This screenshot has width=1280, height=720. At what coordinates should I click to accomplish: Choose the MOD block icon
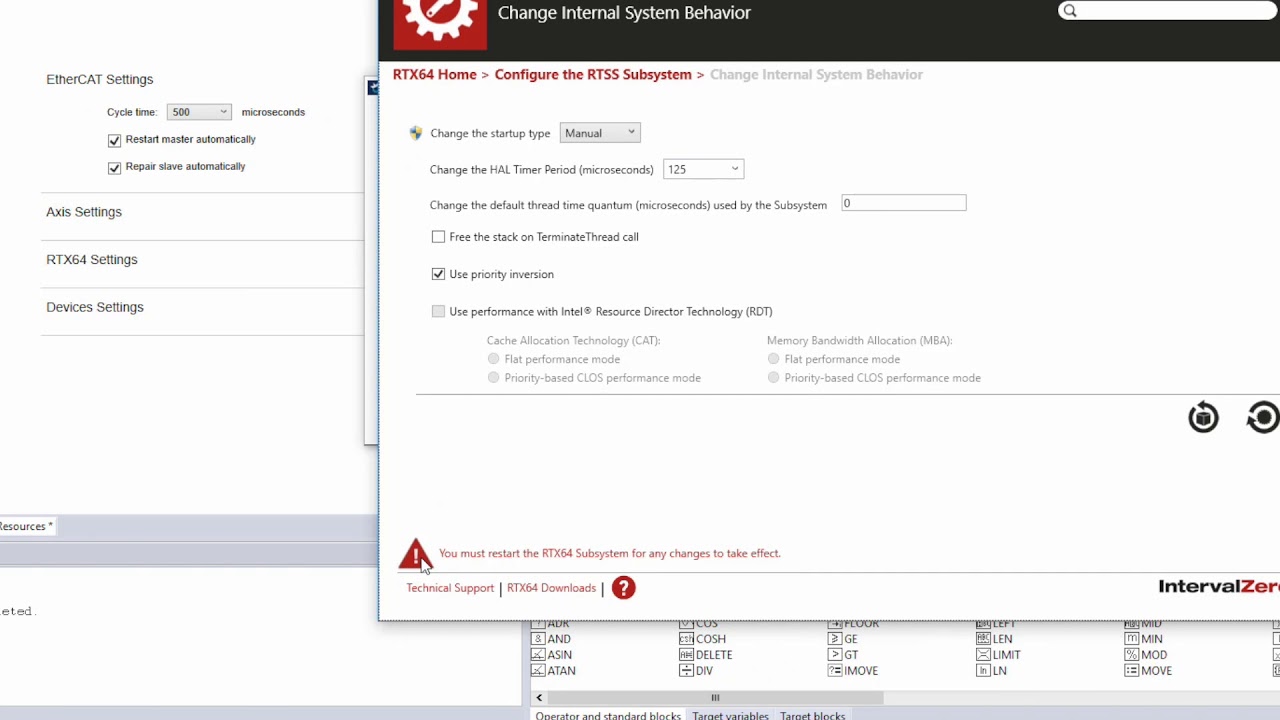[1132, 655]
